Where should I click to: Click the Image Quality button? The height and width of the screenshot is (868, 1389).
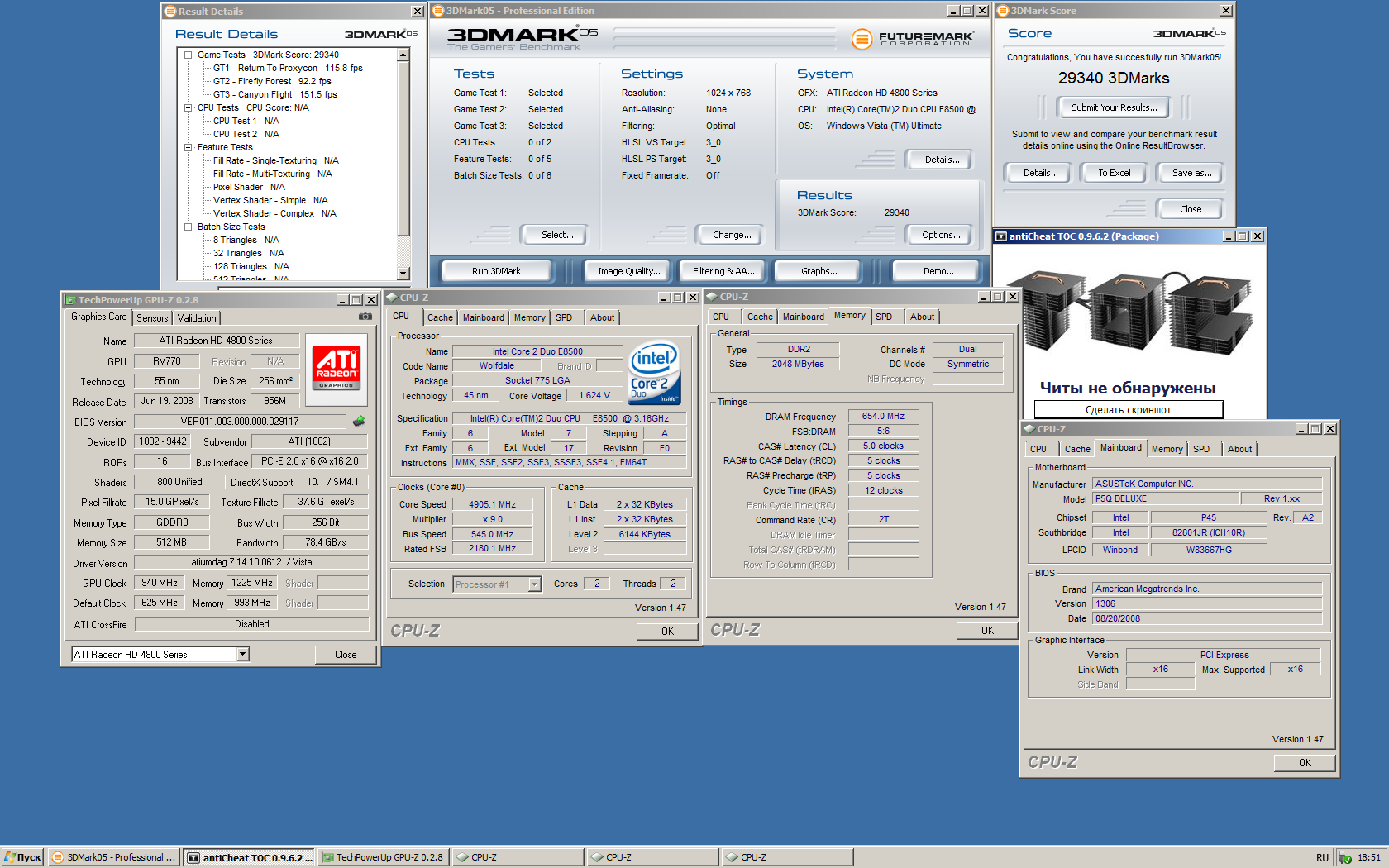(628, 271)
